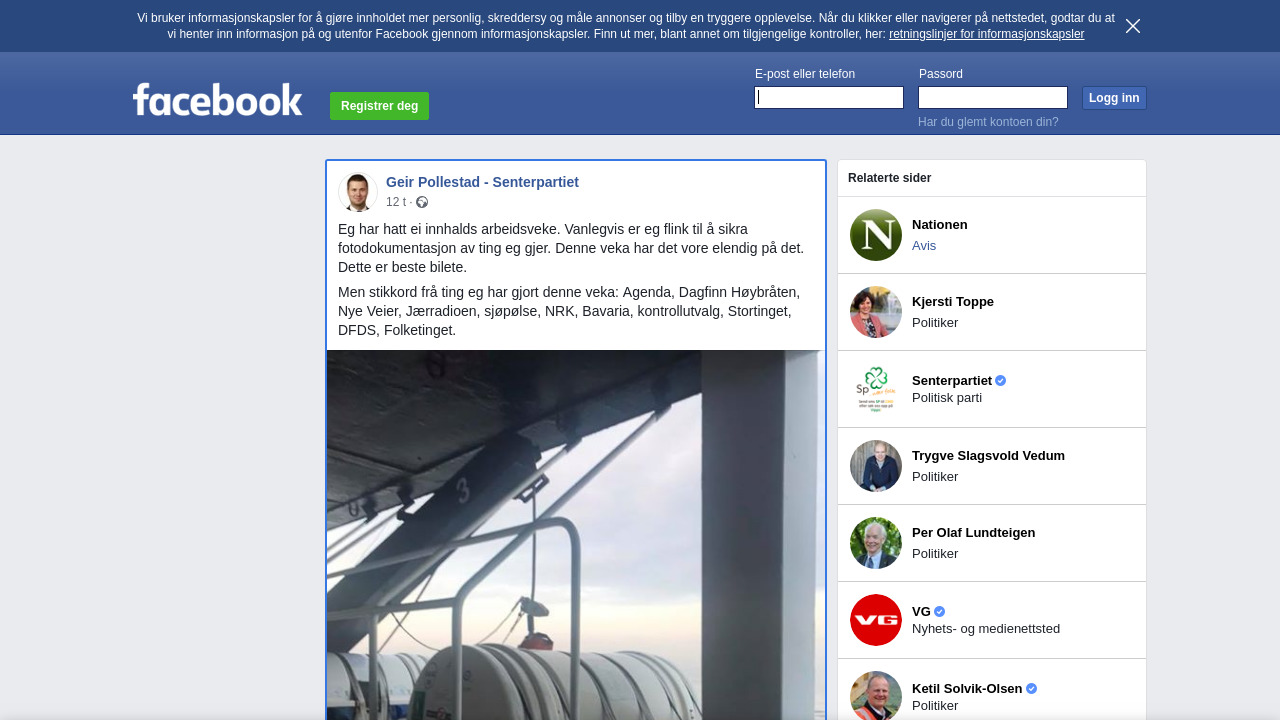Screen dimensions: 1280x720
Task: Click Per Olaf Lundteigen's profile picture
Action: tap(876, 543)
